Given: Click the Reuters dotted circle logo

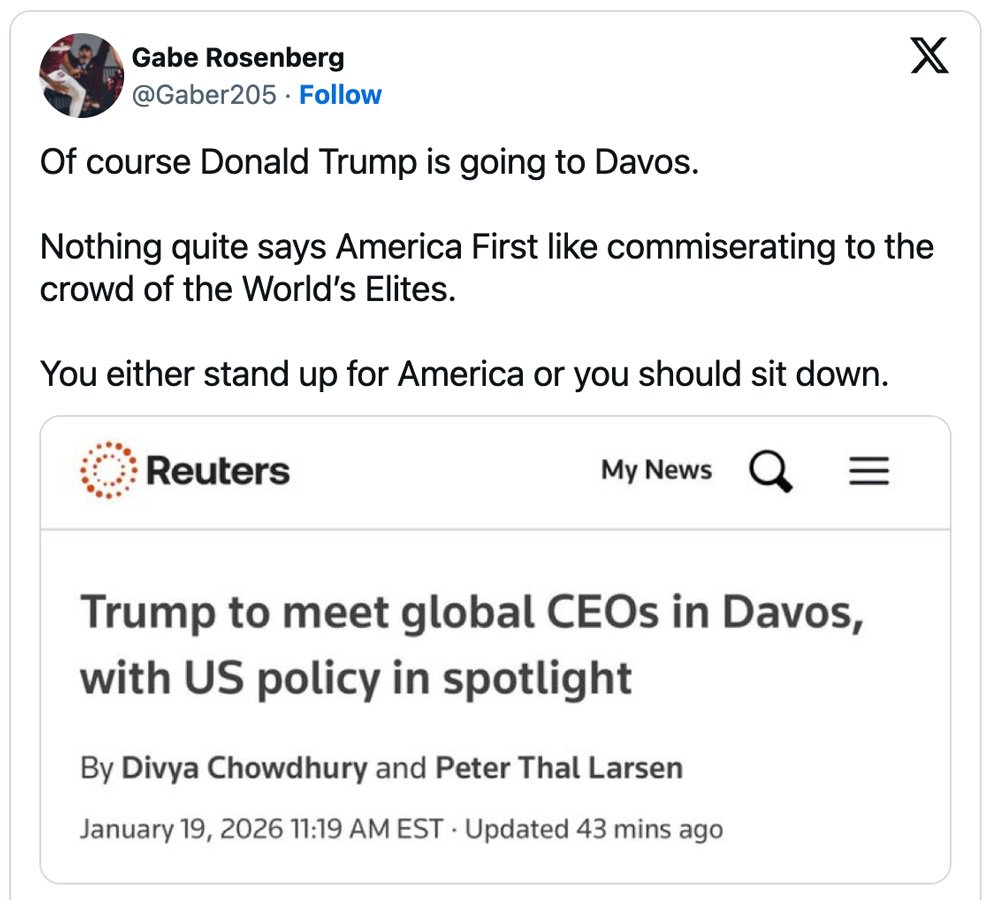Looking at the screenshot, I should coord(104,470).
